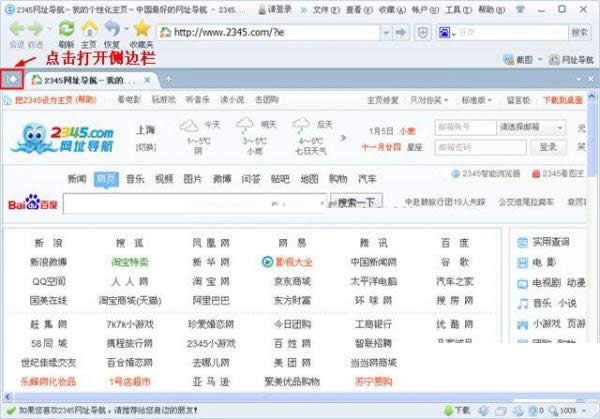Viewport: 600px width, 419px height.
Task: Click the 搜索一下 search button
Action: click(x=356, y=202)
